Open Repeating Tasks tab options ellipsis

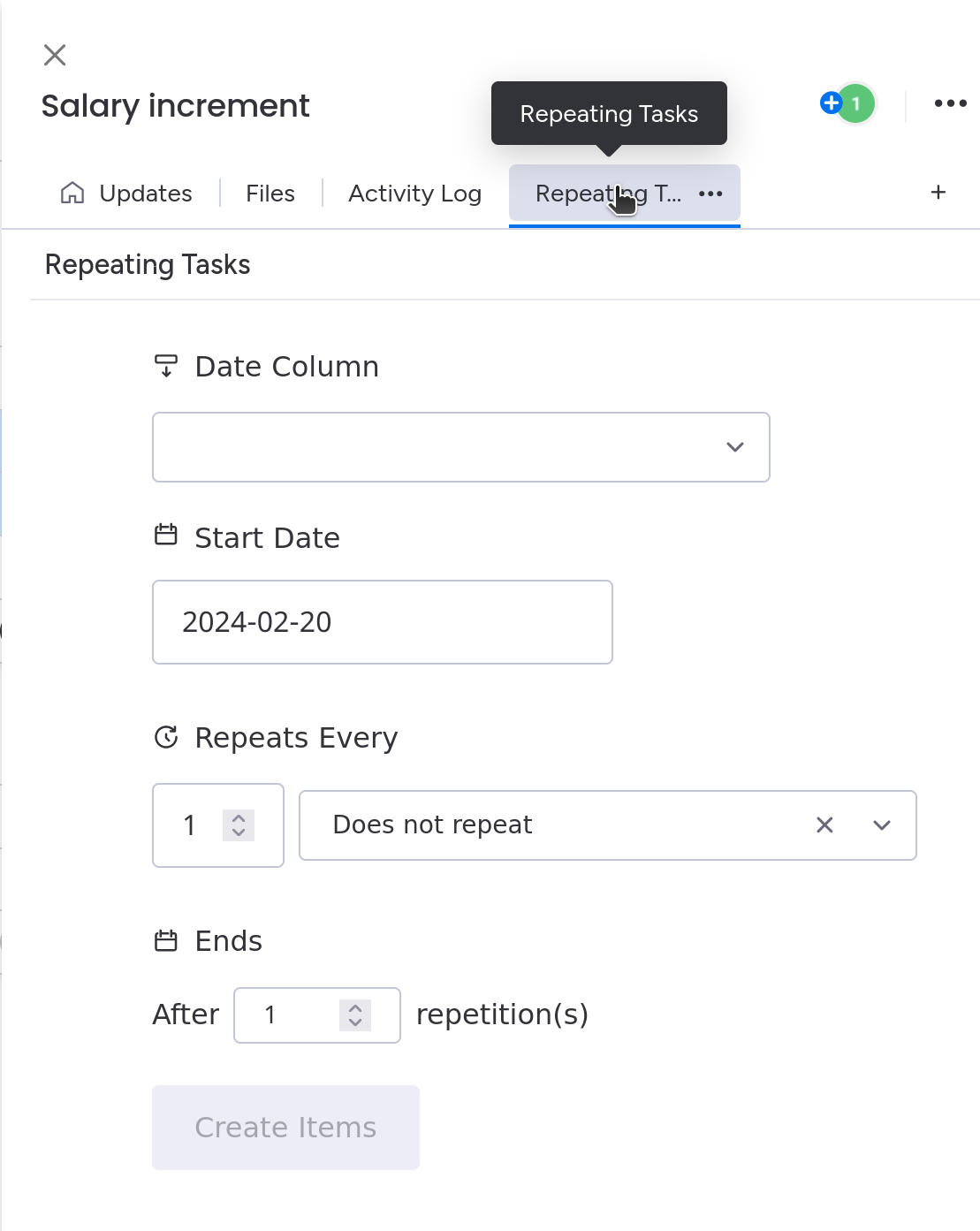pos(710,194)
